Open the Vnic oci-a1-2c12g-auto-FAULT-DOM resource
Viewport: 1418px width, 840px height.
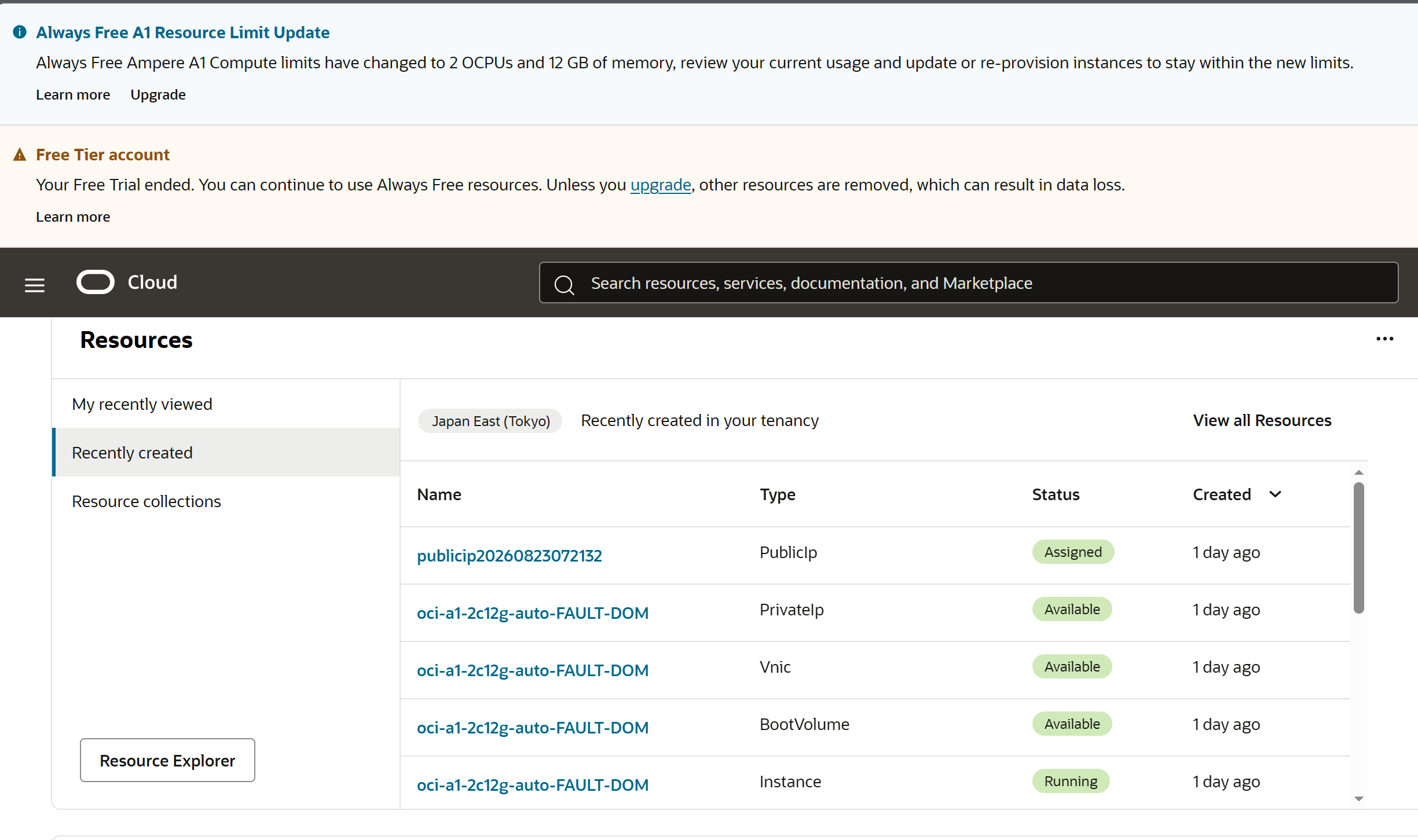pos(533,670)
